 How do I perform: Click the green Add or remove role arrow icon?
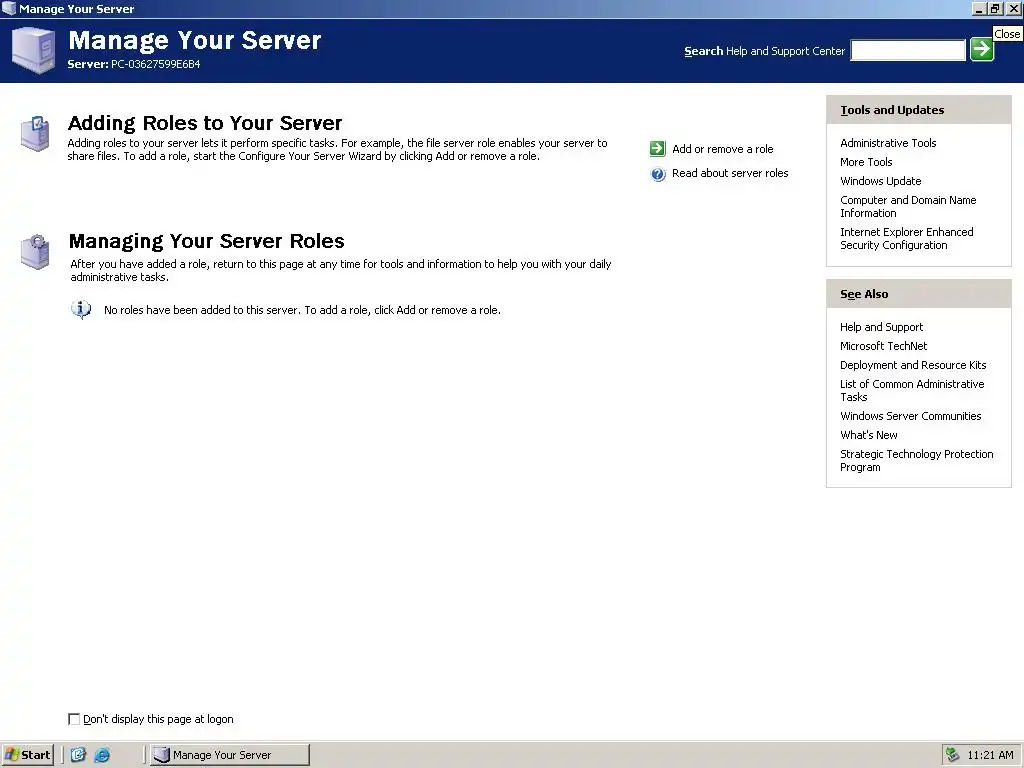(x=658, y=149)
